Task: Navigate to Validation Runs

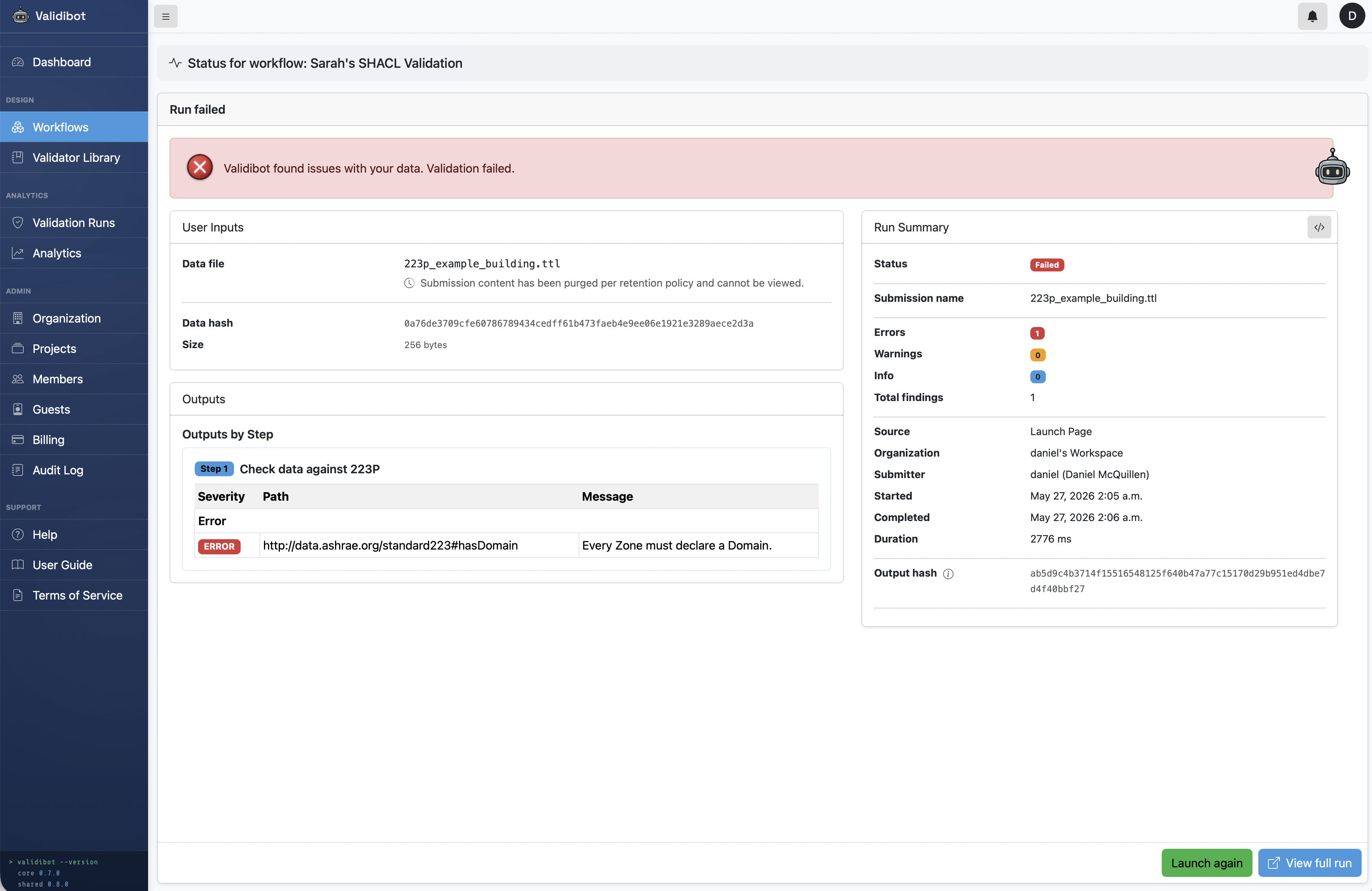Action: tap(74, 223)
